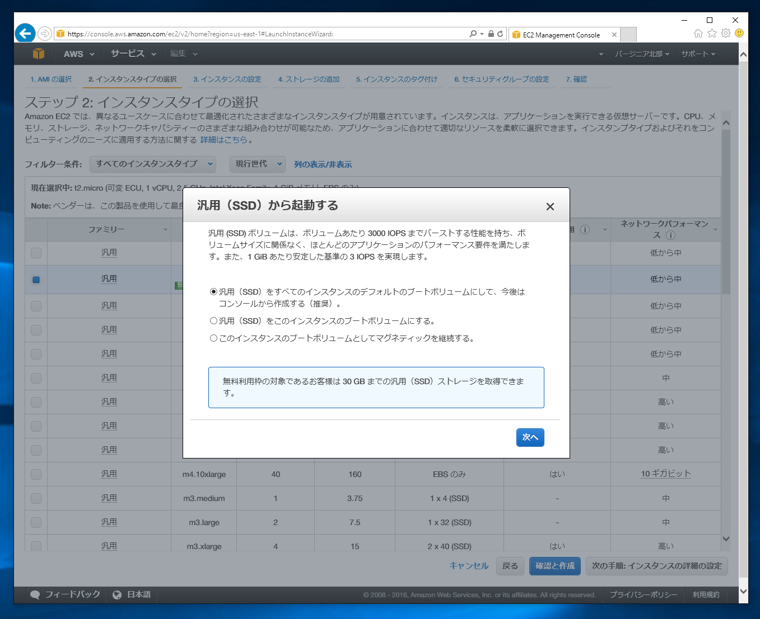
Task: Open the 現行世代 generation dropdown
Action: pyautogui.click(x=257, y=164)
